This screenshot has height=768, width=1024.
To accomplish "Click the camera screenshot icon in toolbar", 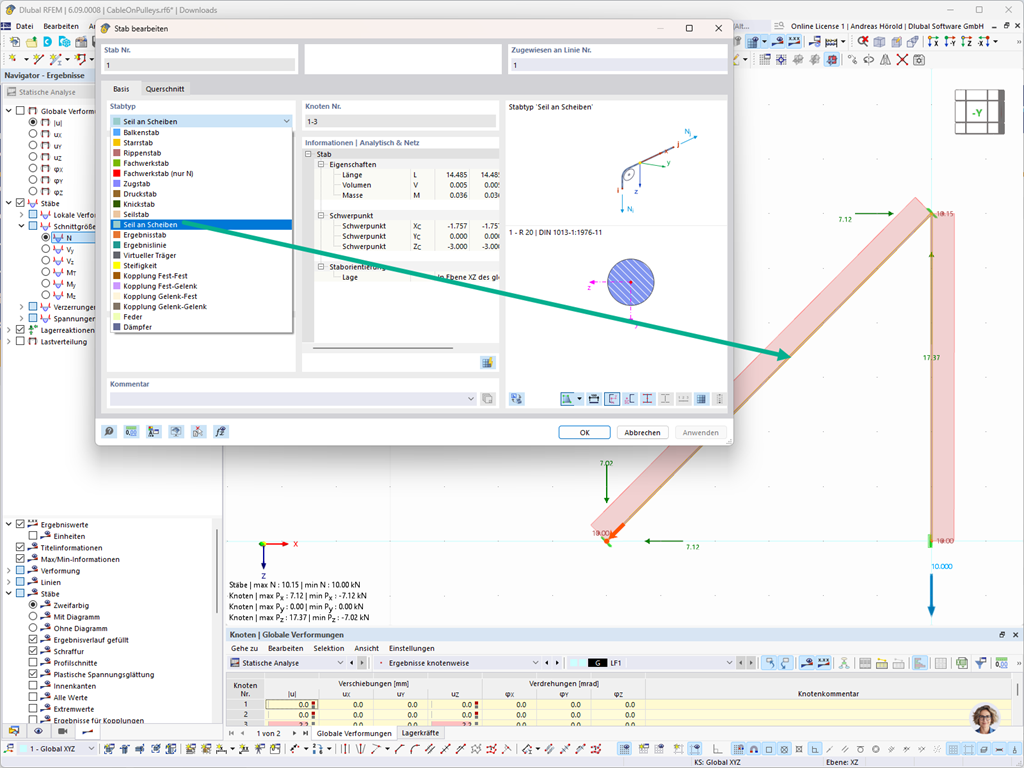I will 919,59.
